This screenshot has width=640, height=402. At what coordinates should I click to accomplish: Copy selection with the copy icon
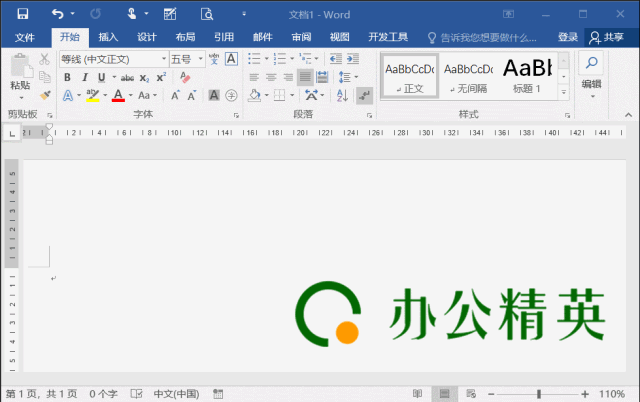coord(45,77)
